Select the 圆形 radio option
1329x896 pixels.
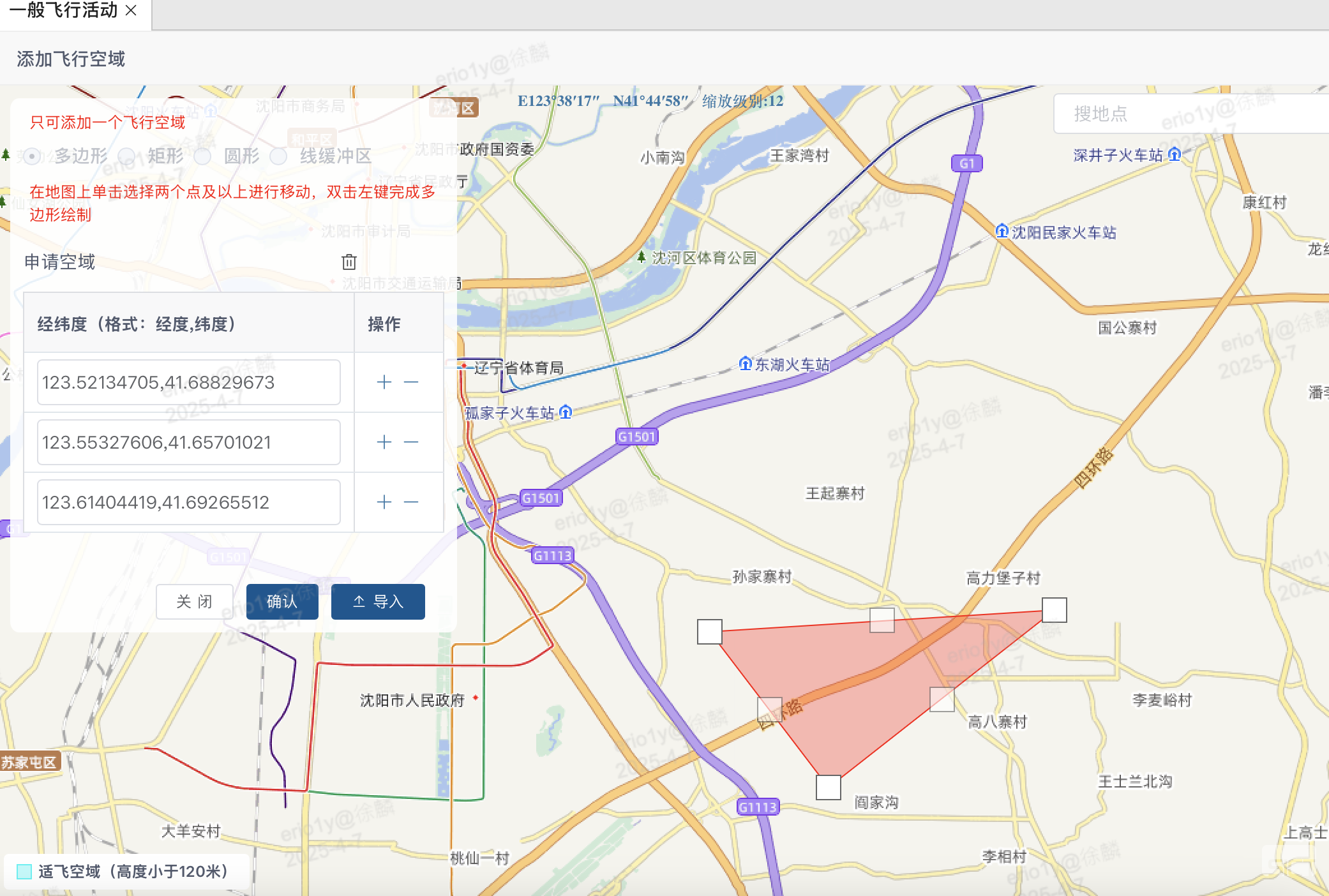[x=202, y=156]
